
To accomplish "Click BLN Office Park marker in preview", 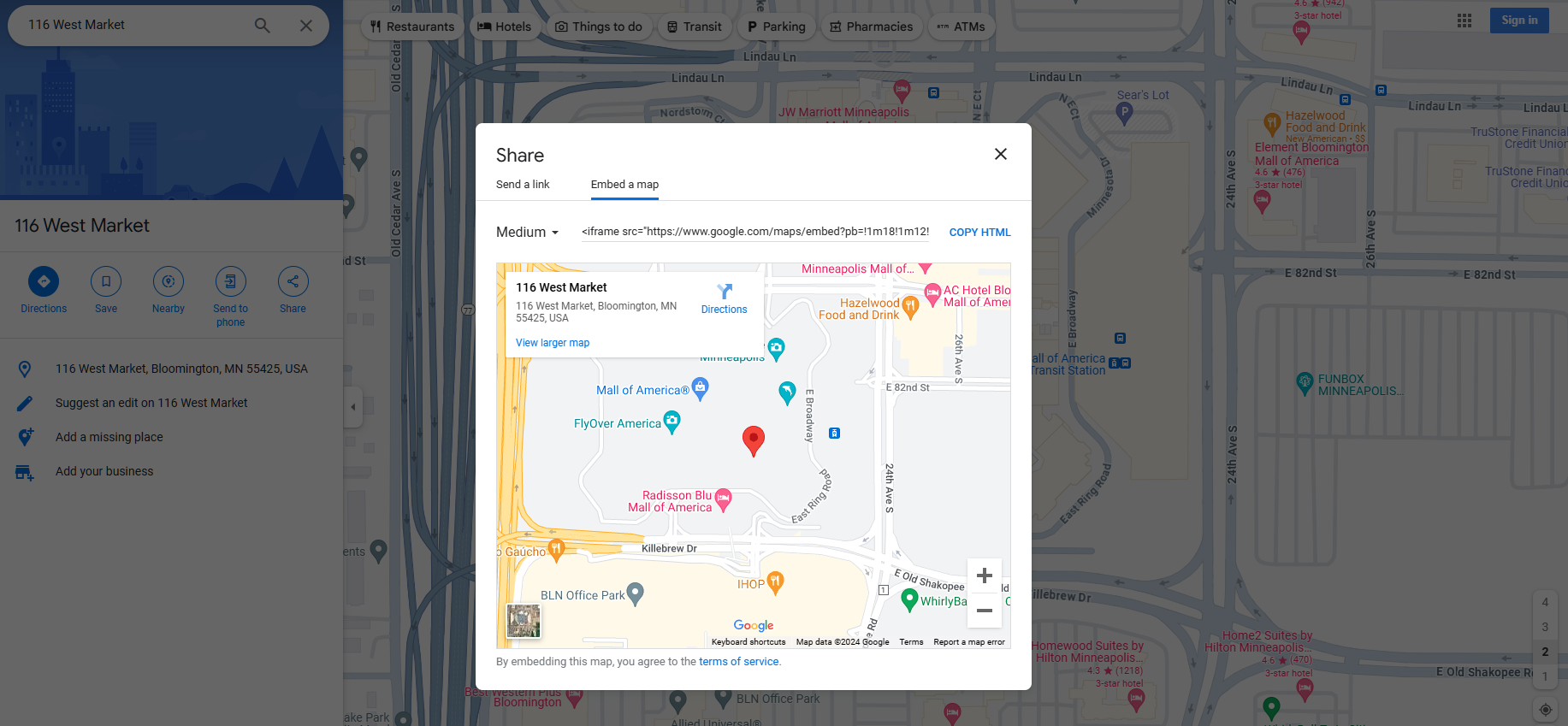I will pos(635,593).
